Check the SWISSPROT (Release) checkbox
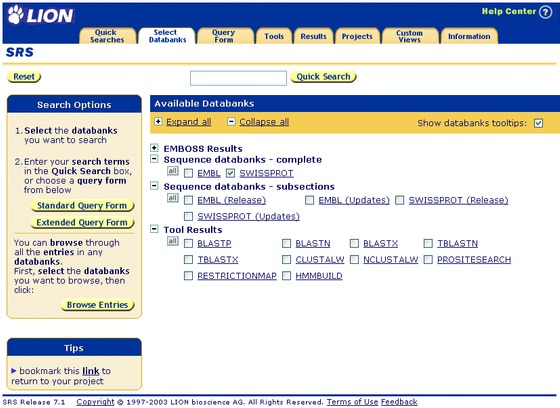The image size is (560, 408). [x=399, y=200]
